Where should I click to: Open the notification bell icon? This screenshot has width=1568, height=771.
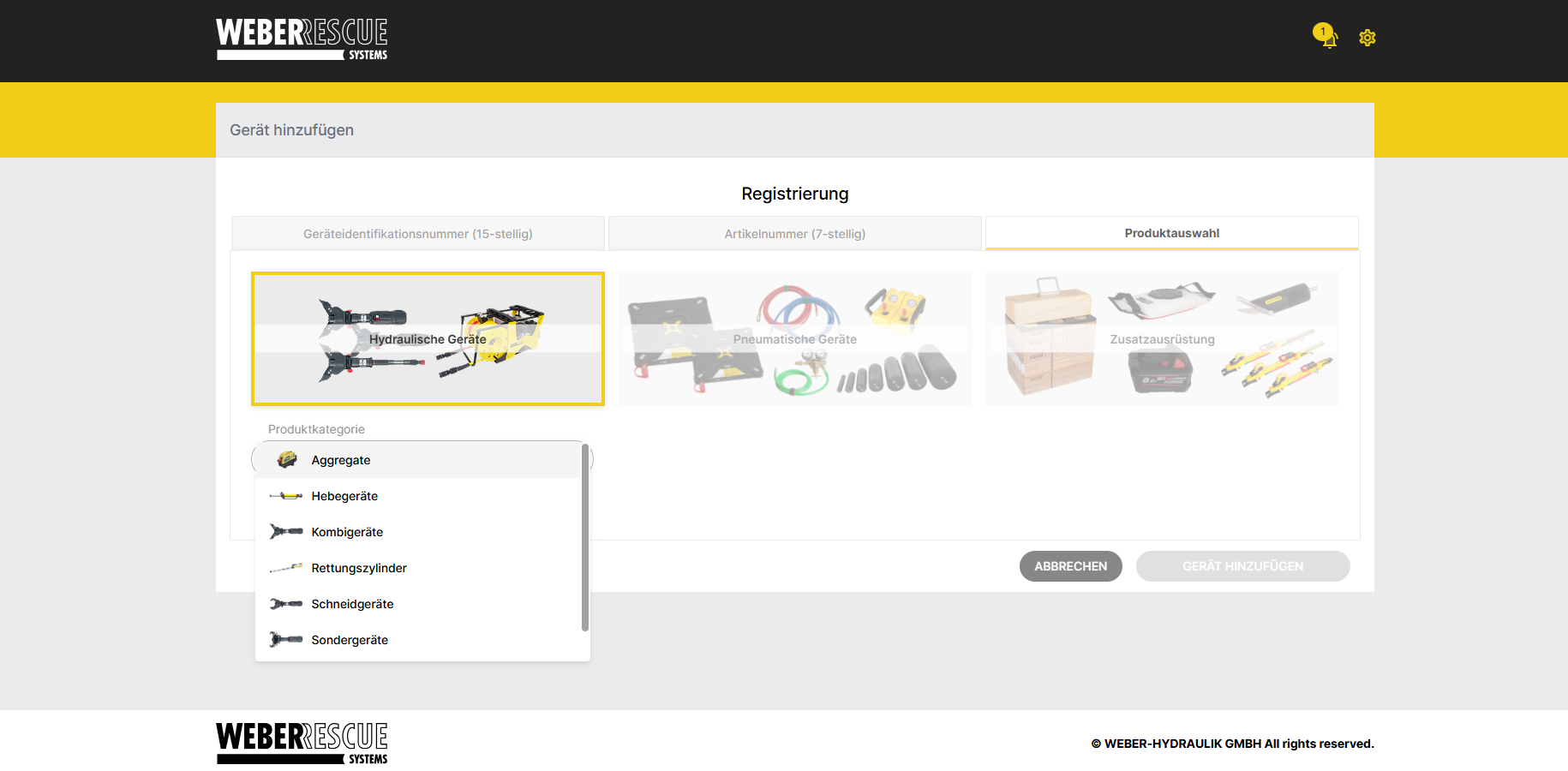pos(1326,36)
